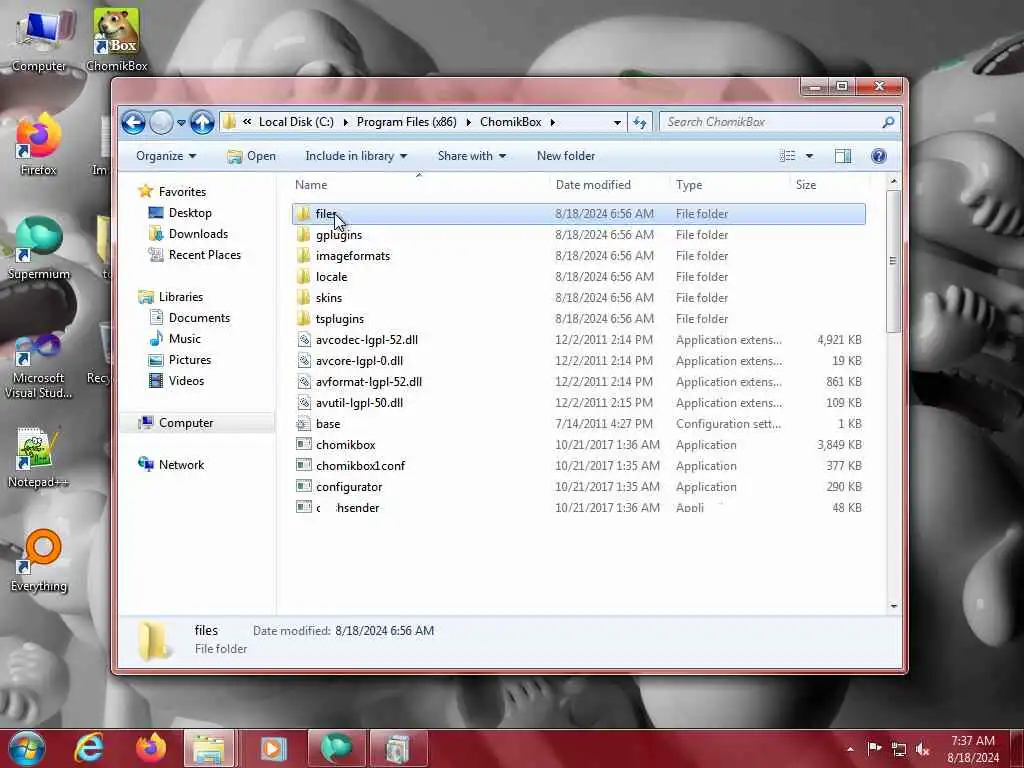Screen dimensions: 1024x768
Task: Expand the Program Files (x86) breadcrumb arrow
Action: [x=468, y=122]
